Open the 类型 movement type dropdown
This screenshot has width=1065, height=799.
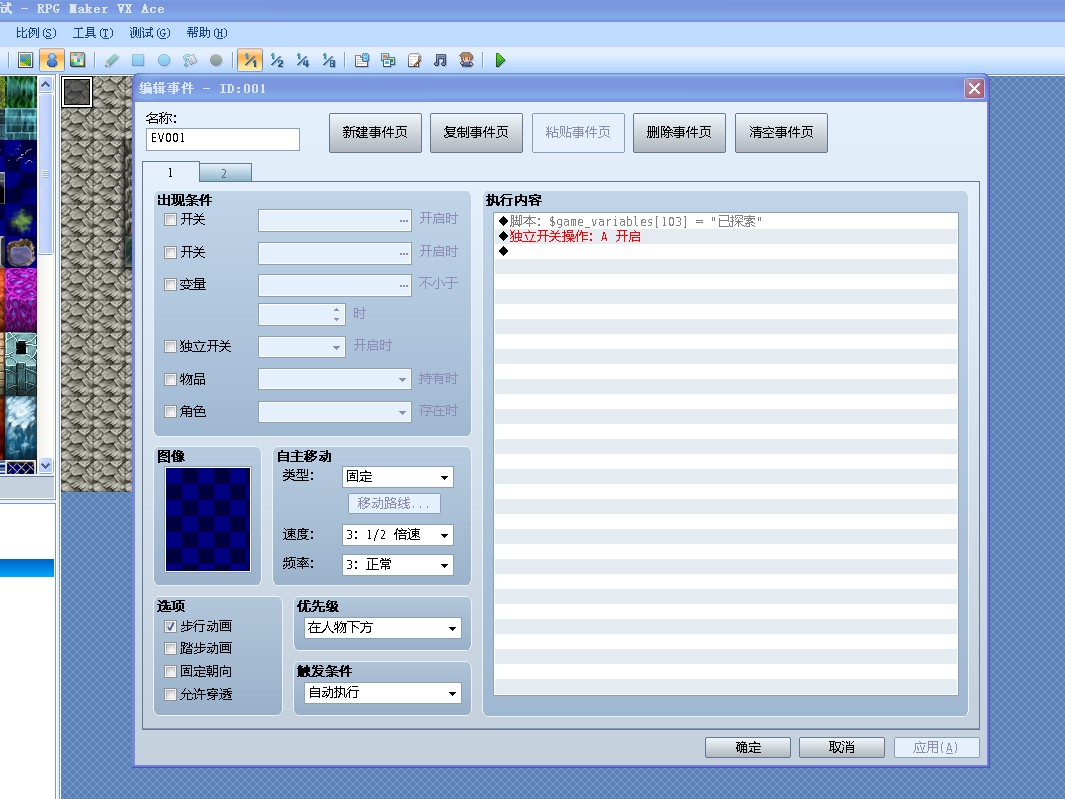pos(397,477)
